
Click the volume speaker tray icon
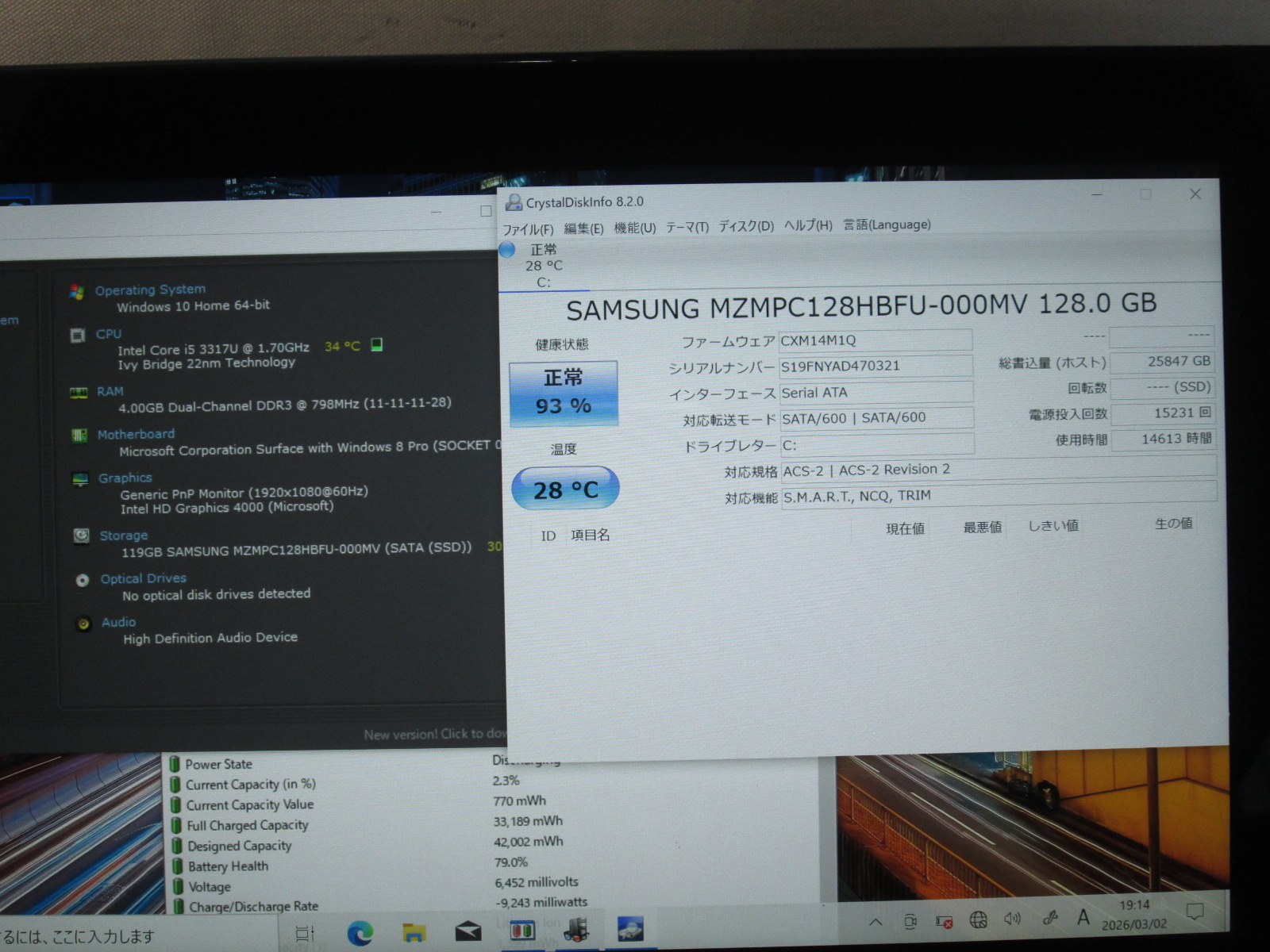[1012, 919]
